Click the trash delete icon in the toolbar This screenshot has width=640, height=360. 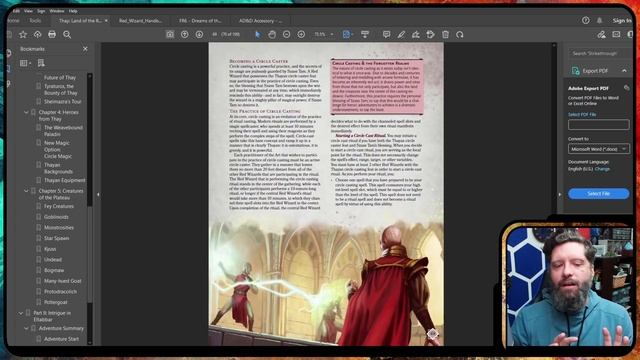[445, 35]
